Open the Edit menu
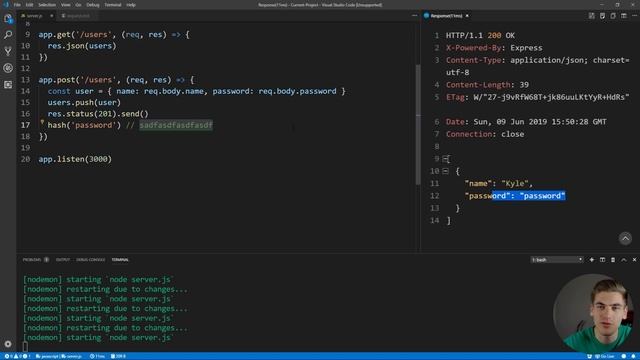Viewport: 640px width, 360px height. click(x=29, y=5)
